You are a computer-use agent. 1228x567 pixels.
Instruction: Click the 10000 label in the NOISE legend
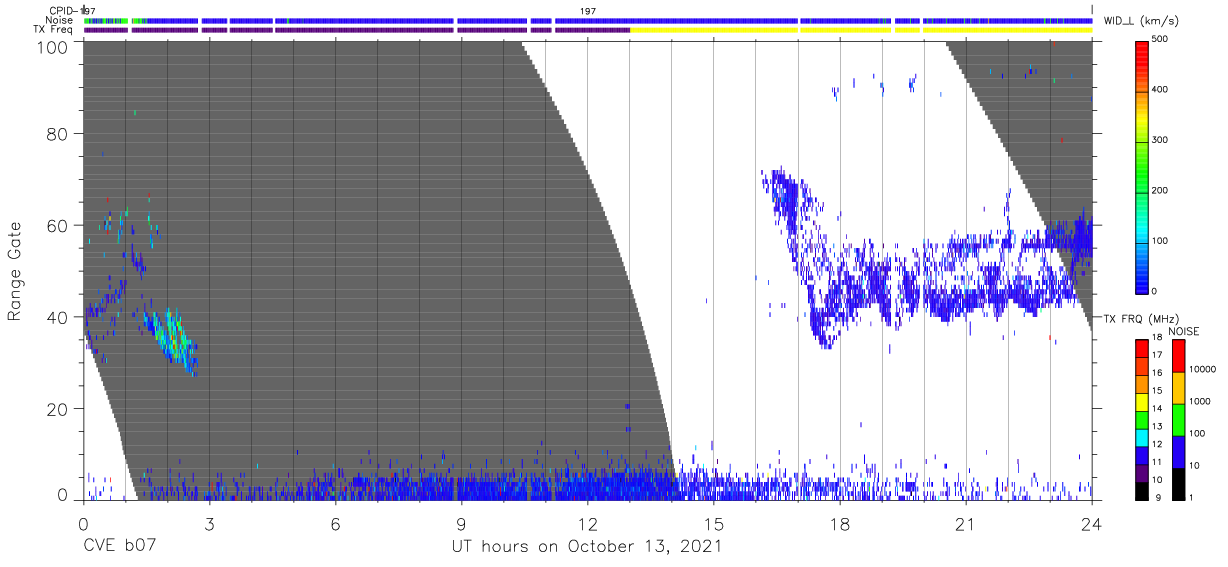click(x=1204, y=369)
